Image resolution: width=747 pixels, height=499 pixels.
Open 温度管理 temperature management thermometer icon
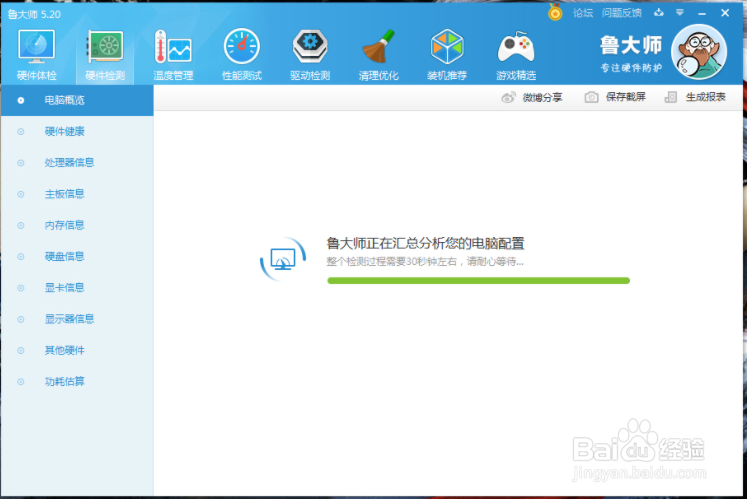(x=173, y=47)
